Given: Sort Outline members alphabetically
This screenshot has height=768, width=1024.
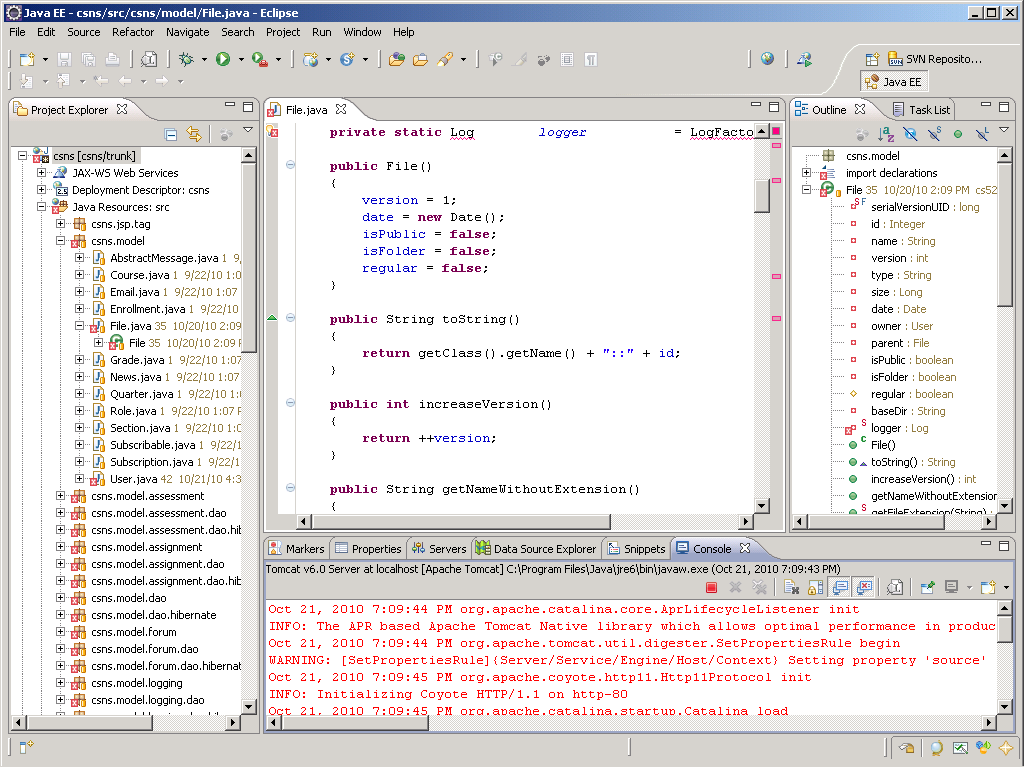Looking at the screenshot, I should pyautogui.click(x=886, y=134).
